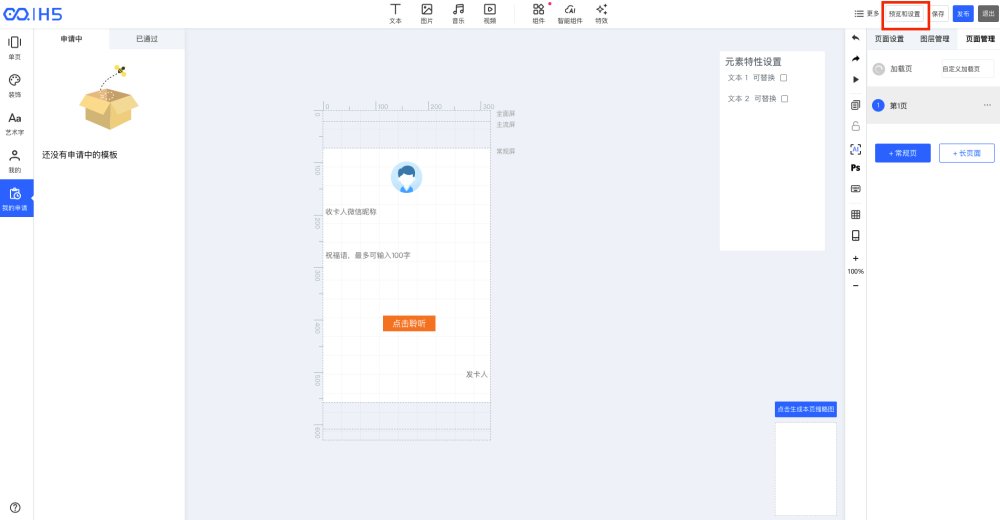Open 组件 components menu
The width and height of the screenshot is (1000, 520).
538,13
